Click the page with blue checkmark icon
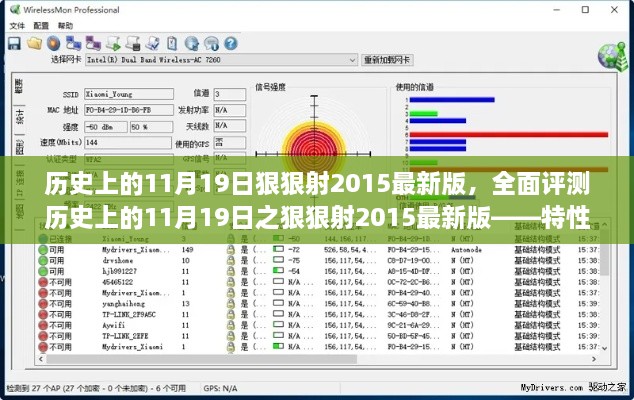 153,43
